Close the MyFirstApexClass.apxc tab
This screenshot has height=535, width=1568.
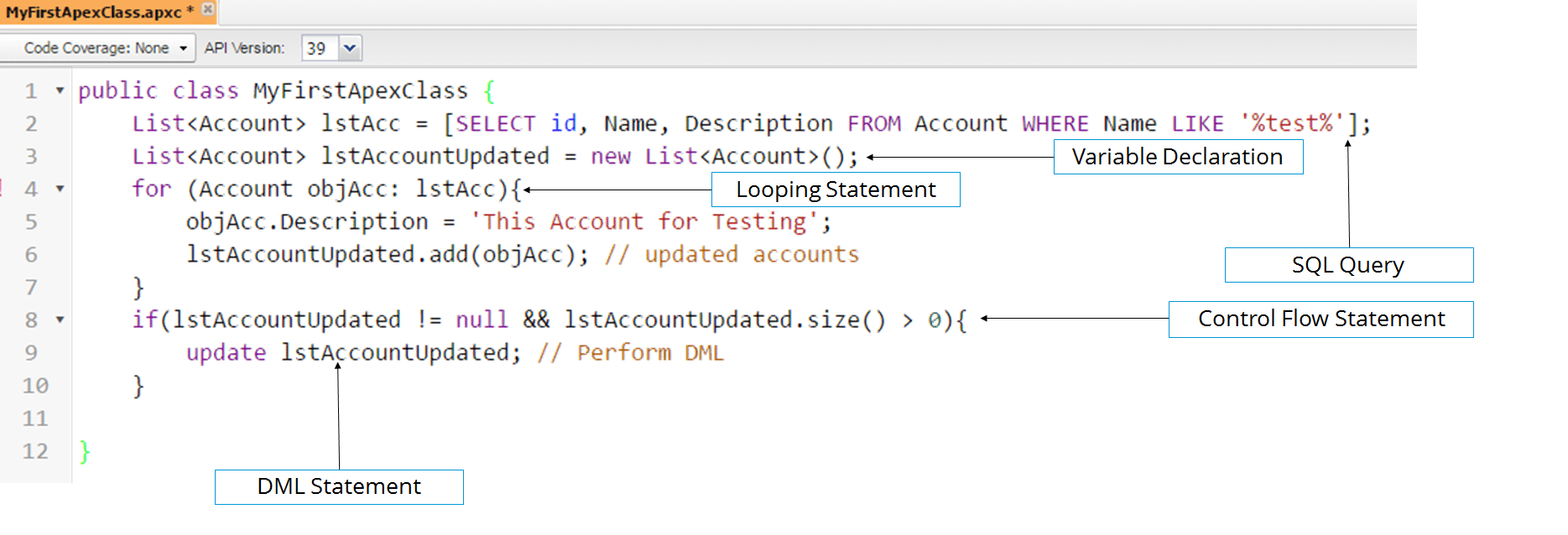tap(208, 9)
